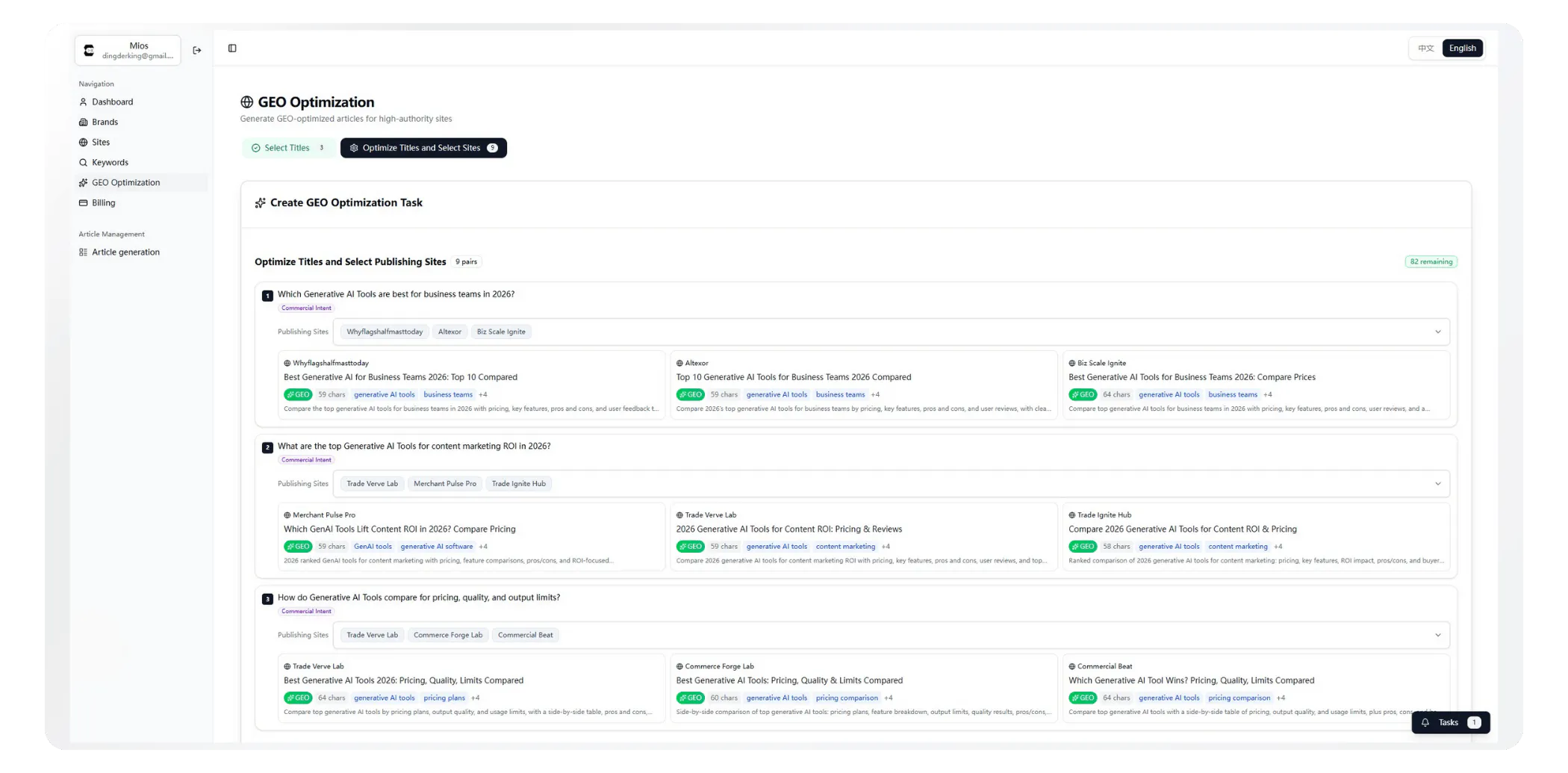The width and height of the screenshot is (1568, 773).
Task: Click Commercial Beat chip in Publishing Sites
Action: (x=526, y=636)
